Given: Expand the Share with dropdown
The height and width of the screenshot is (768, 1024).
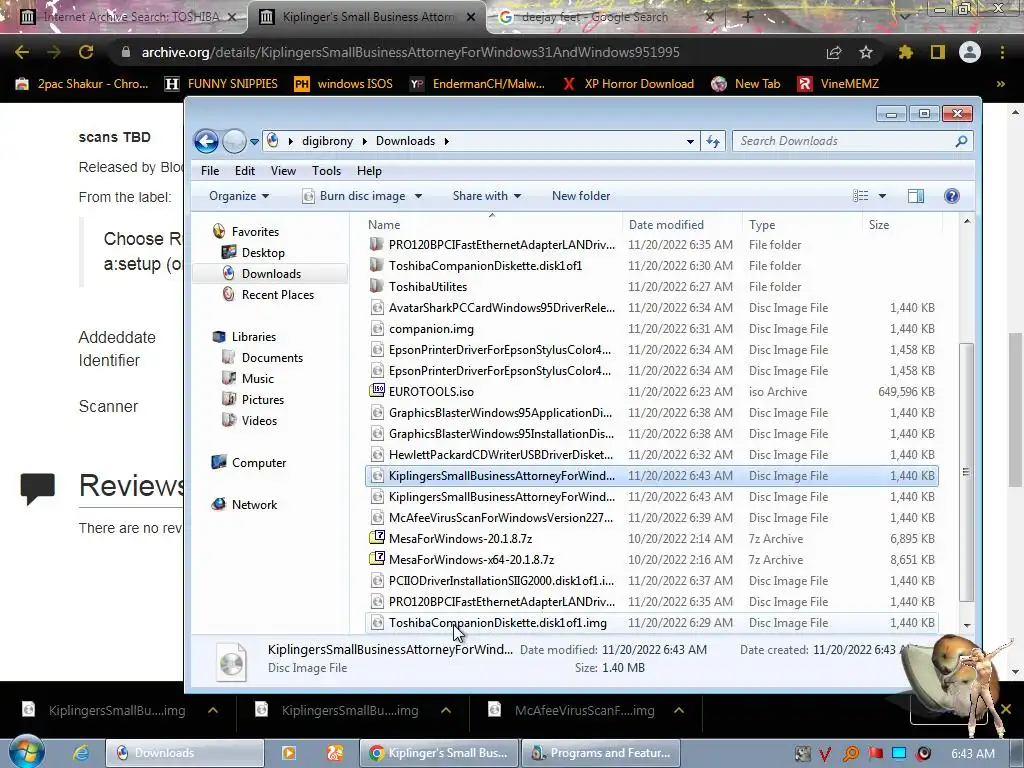Looking at the screenshot, I should pos(487,196).
